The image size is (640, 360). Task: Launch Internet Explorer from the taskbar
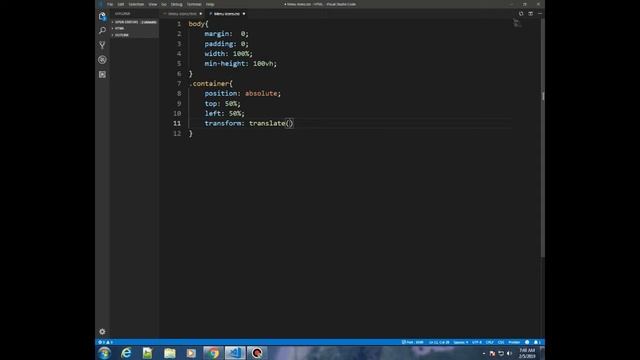coord(126,353)
